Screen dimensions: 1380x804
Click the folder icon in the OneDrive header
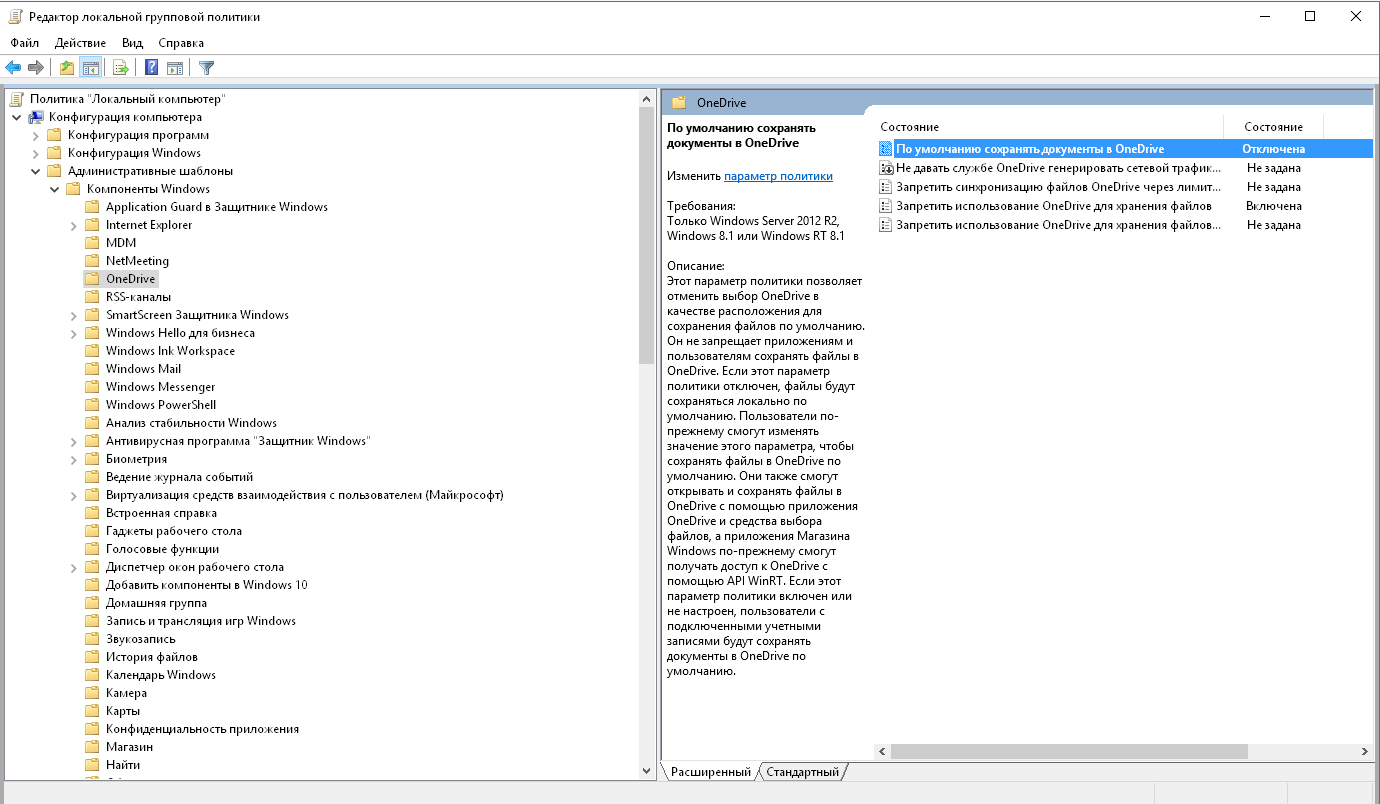pos(679,102)
